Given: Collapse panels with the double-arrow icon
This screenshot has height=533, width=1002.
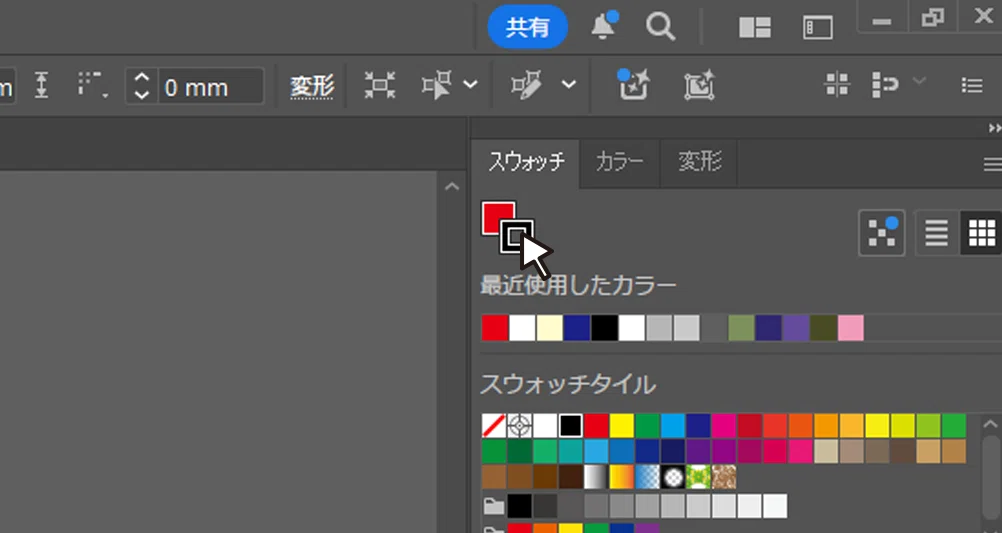Looking at the screenshot, I should (x=994, y=128).
